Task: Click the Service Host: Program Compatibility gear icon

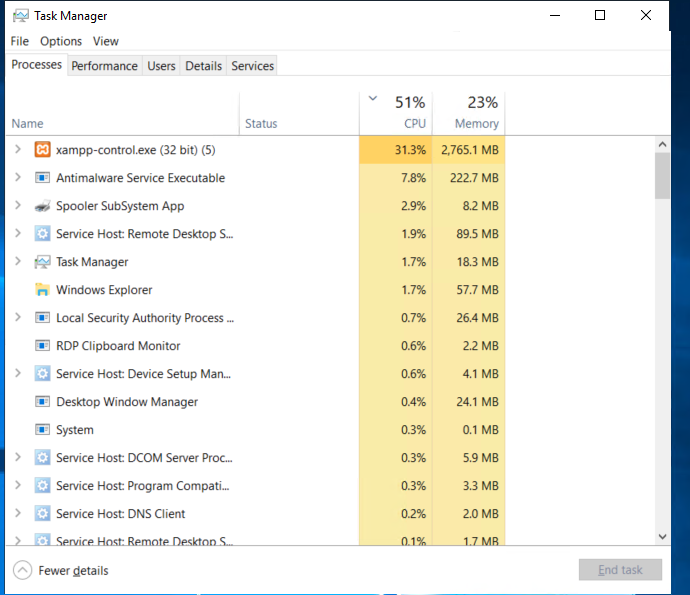Action: coord(42,485)
